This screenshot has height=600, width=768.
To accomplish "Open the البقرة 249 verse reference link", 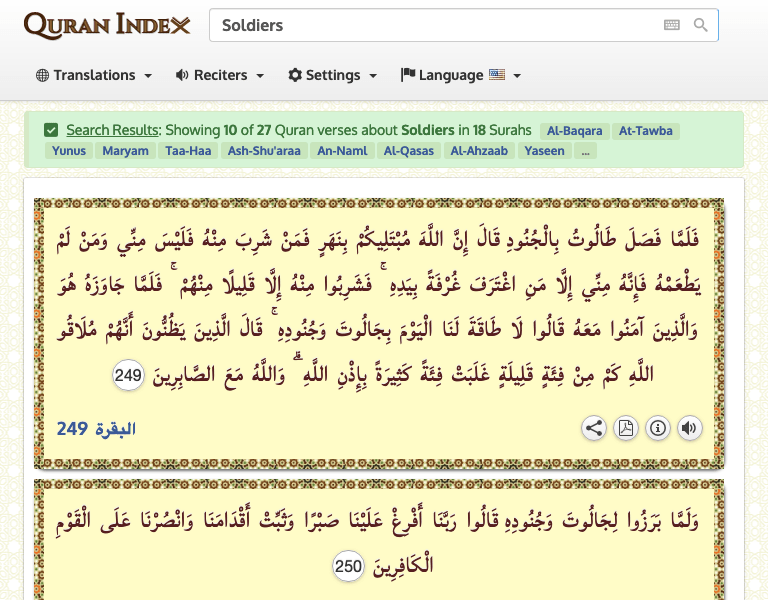I will [96, 429].
